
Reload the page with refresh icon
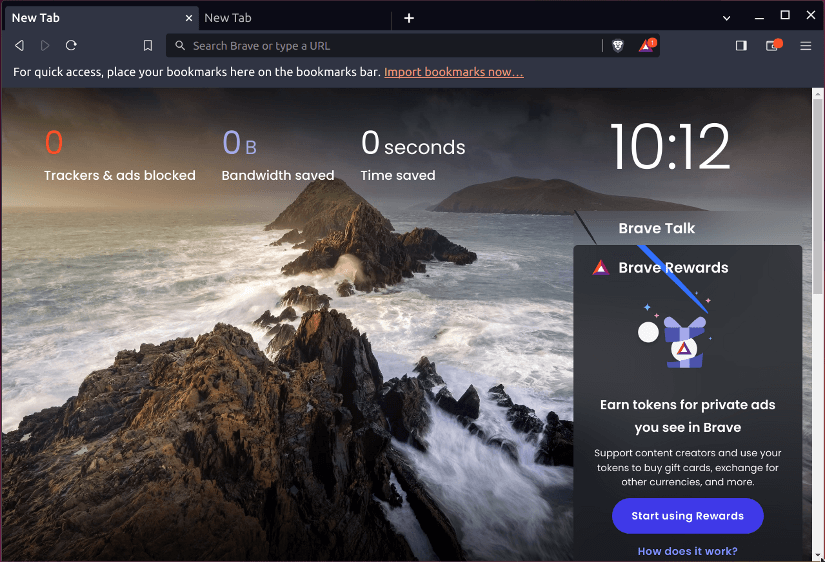(71, 46)
